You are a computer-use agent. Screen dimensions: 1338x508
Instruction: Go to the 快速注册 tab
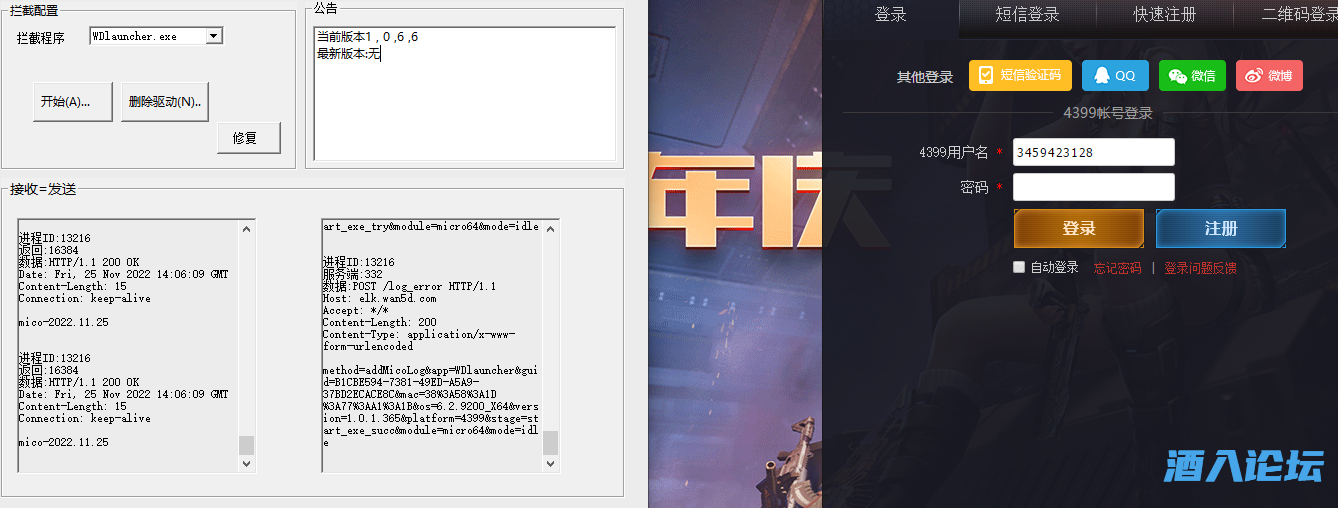(x=1164, y=15)
